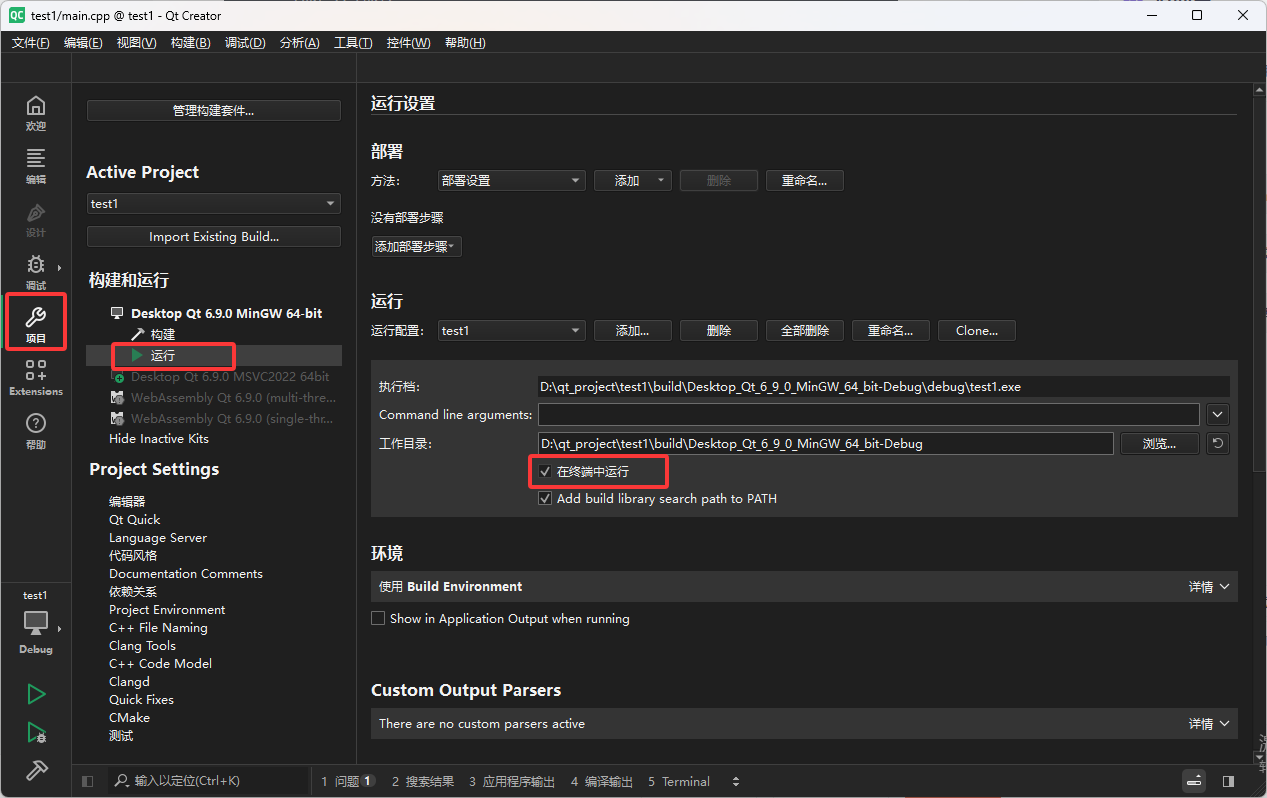Open the 控件(W) menu
This screenshot has width=1267, height=798.
[x=408, y=42]
